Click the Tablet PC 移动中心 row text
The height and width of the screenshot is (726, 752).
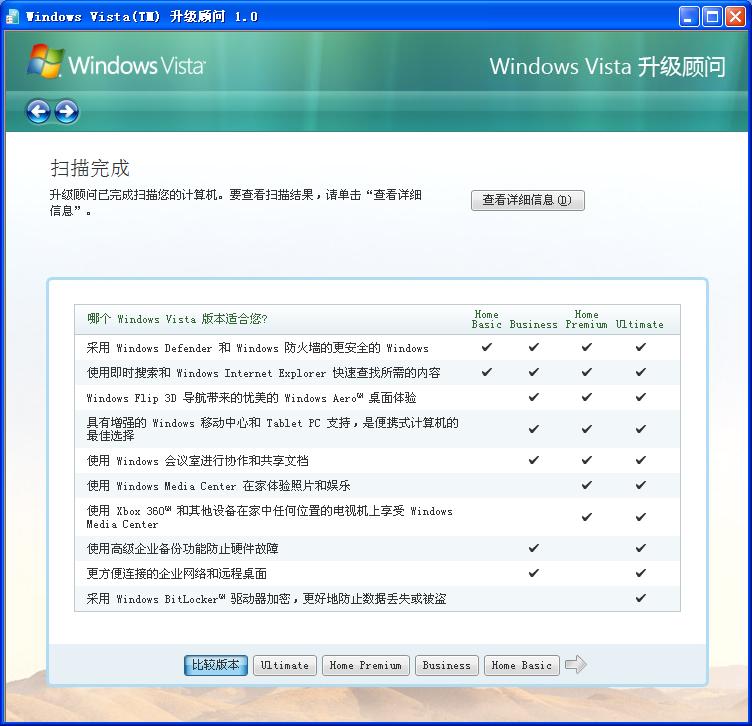(x=272, y=429)
